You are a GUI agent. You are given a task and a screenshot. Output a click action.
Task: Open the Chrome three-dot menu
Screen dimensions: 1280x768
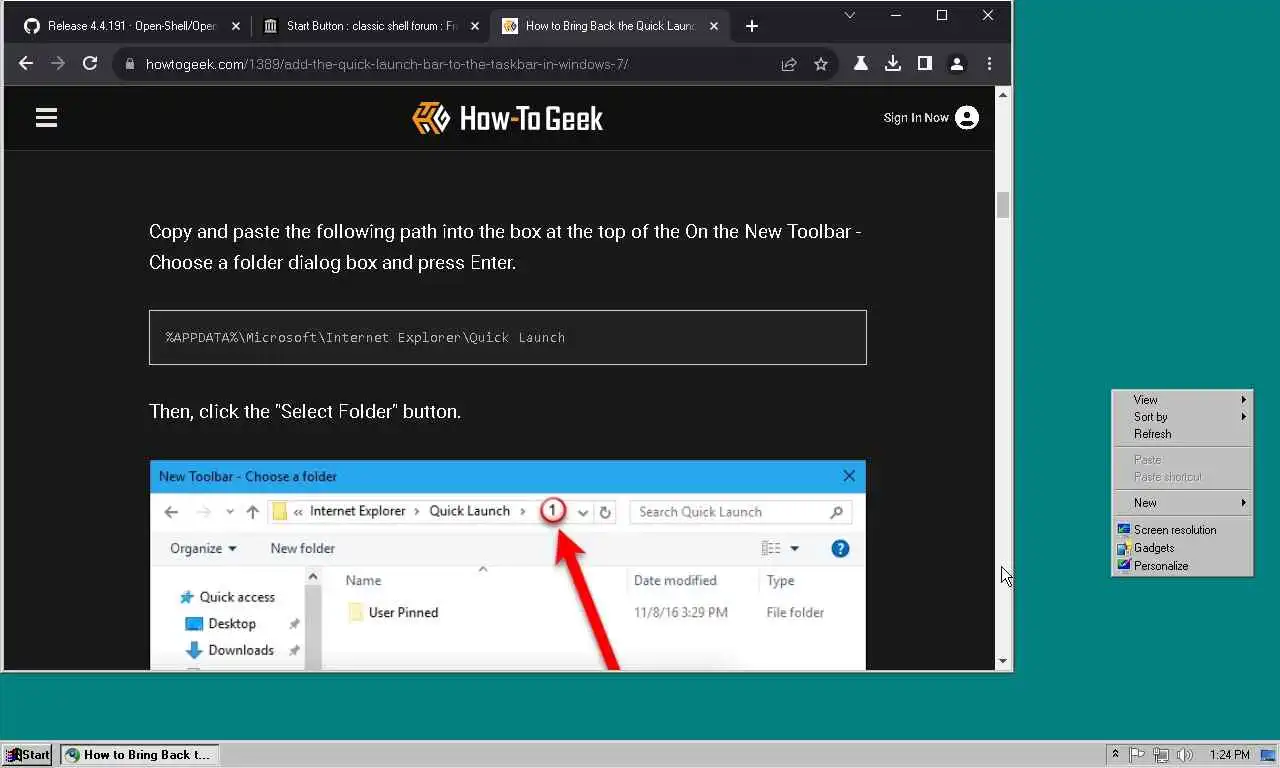click(x=989, y=64)
